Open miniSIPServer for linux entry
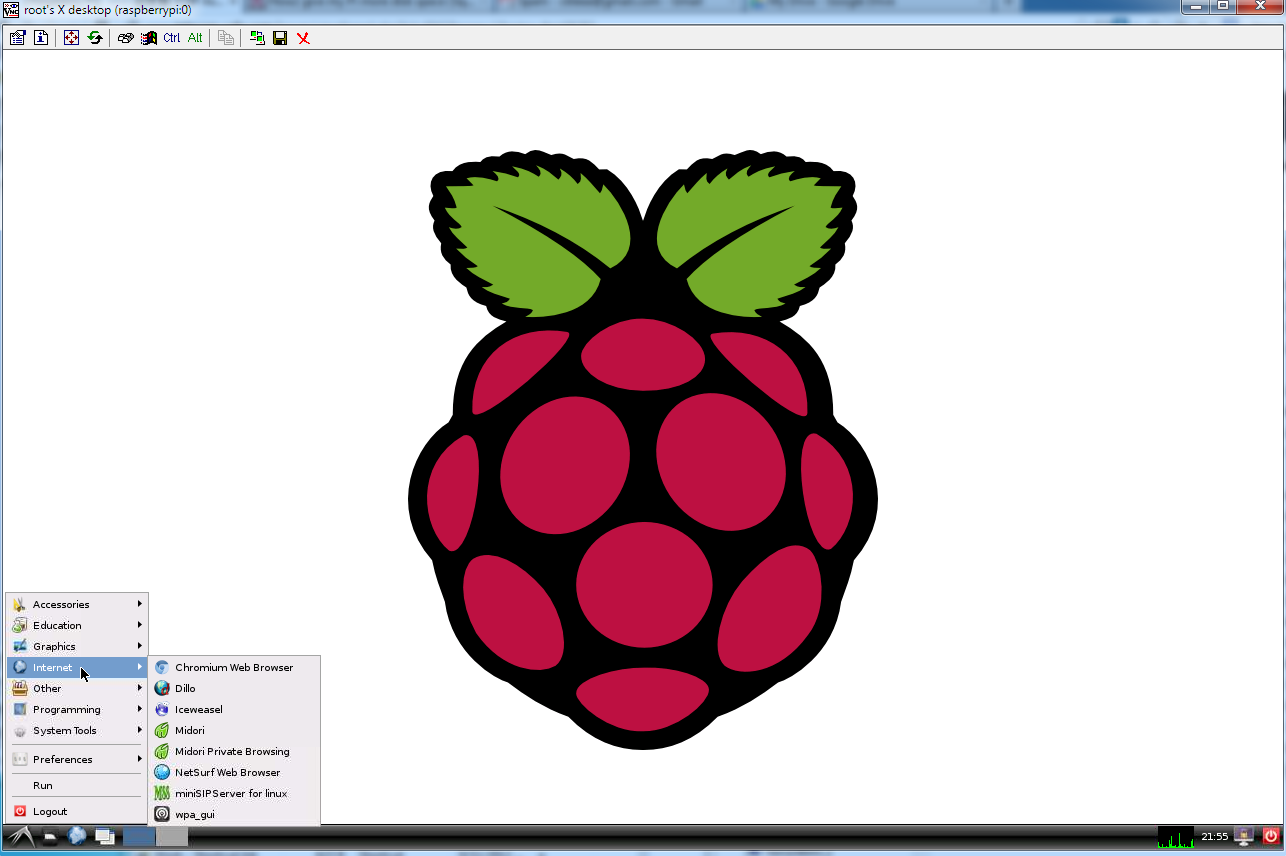This screenshot has width=1286, height=856. click(234, 793)
